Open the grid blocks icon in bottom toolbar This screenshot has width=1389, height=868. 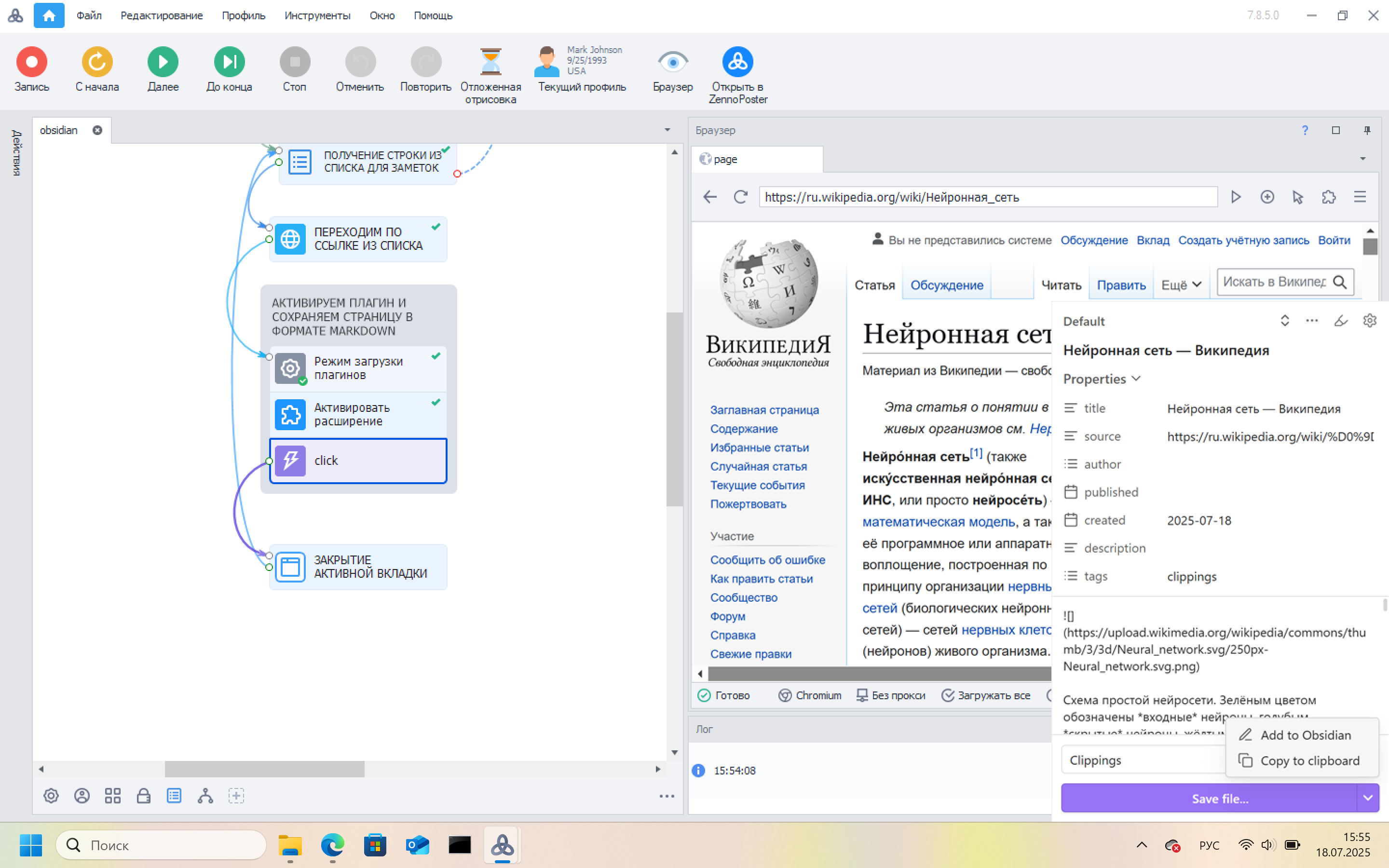(x=112, y=796)
